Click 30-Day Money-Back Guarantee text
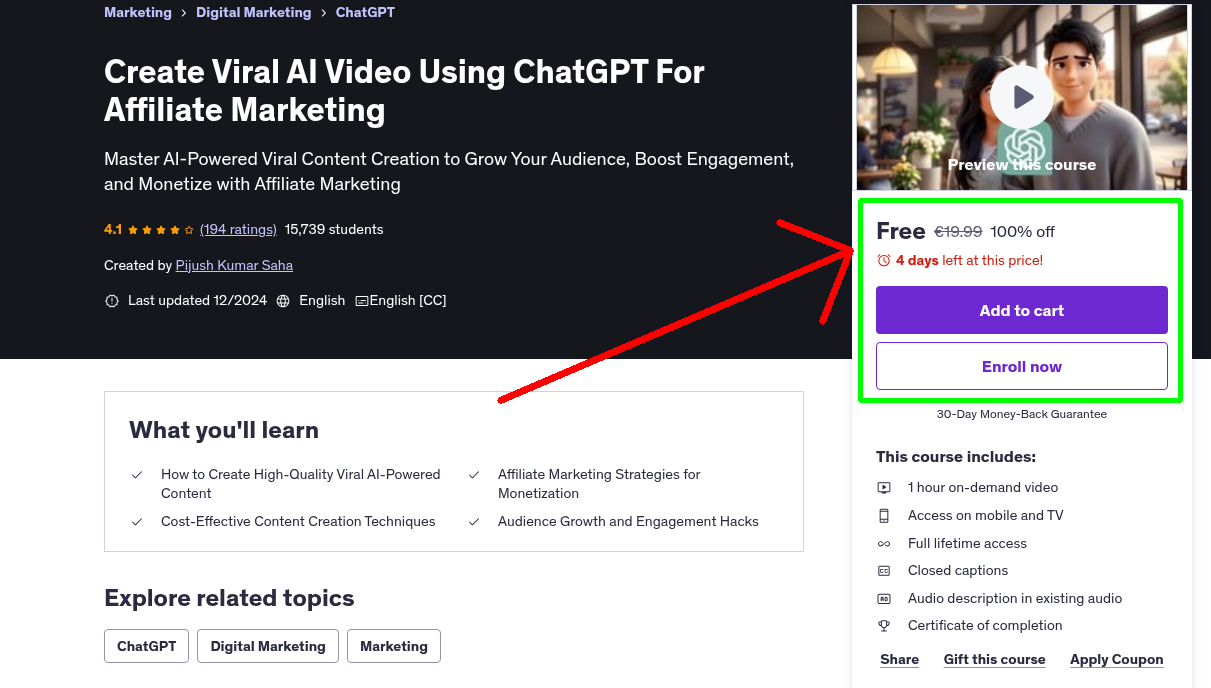 pyautogui.click(x=1022, y=414)
